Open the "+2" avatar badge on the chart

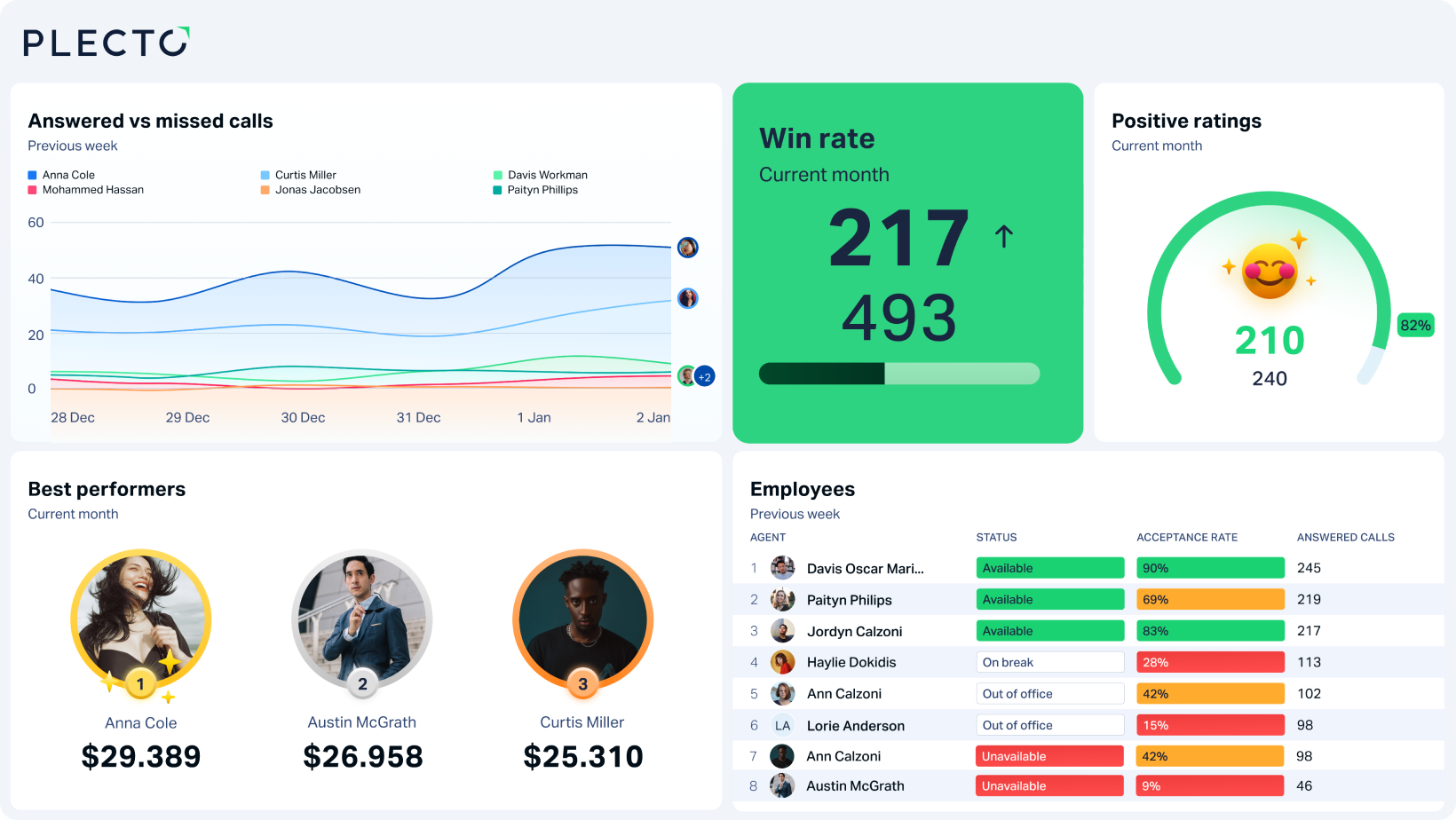703,376
